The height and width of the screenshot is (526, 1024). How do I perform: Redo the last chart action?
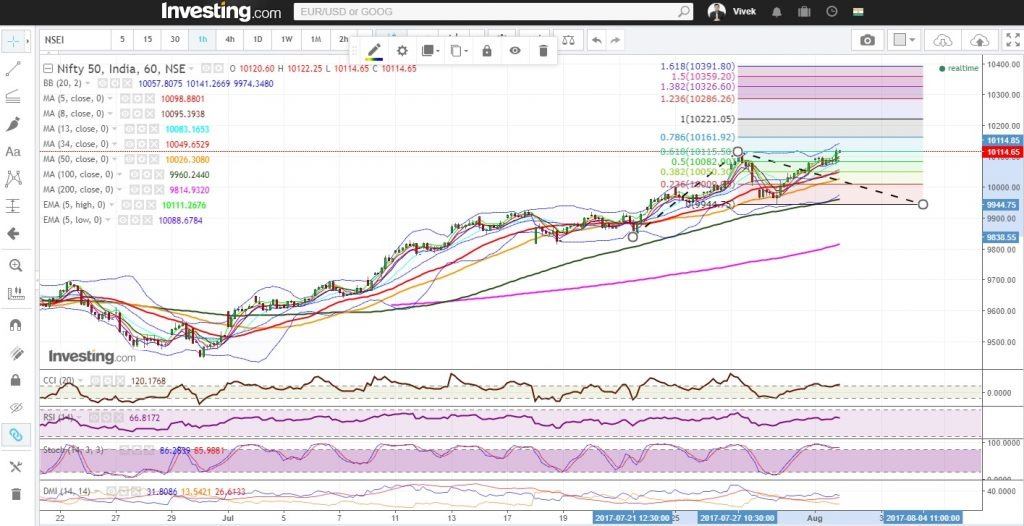(615, 40)
